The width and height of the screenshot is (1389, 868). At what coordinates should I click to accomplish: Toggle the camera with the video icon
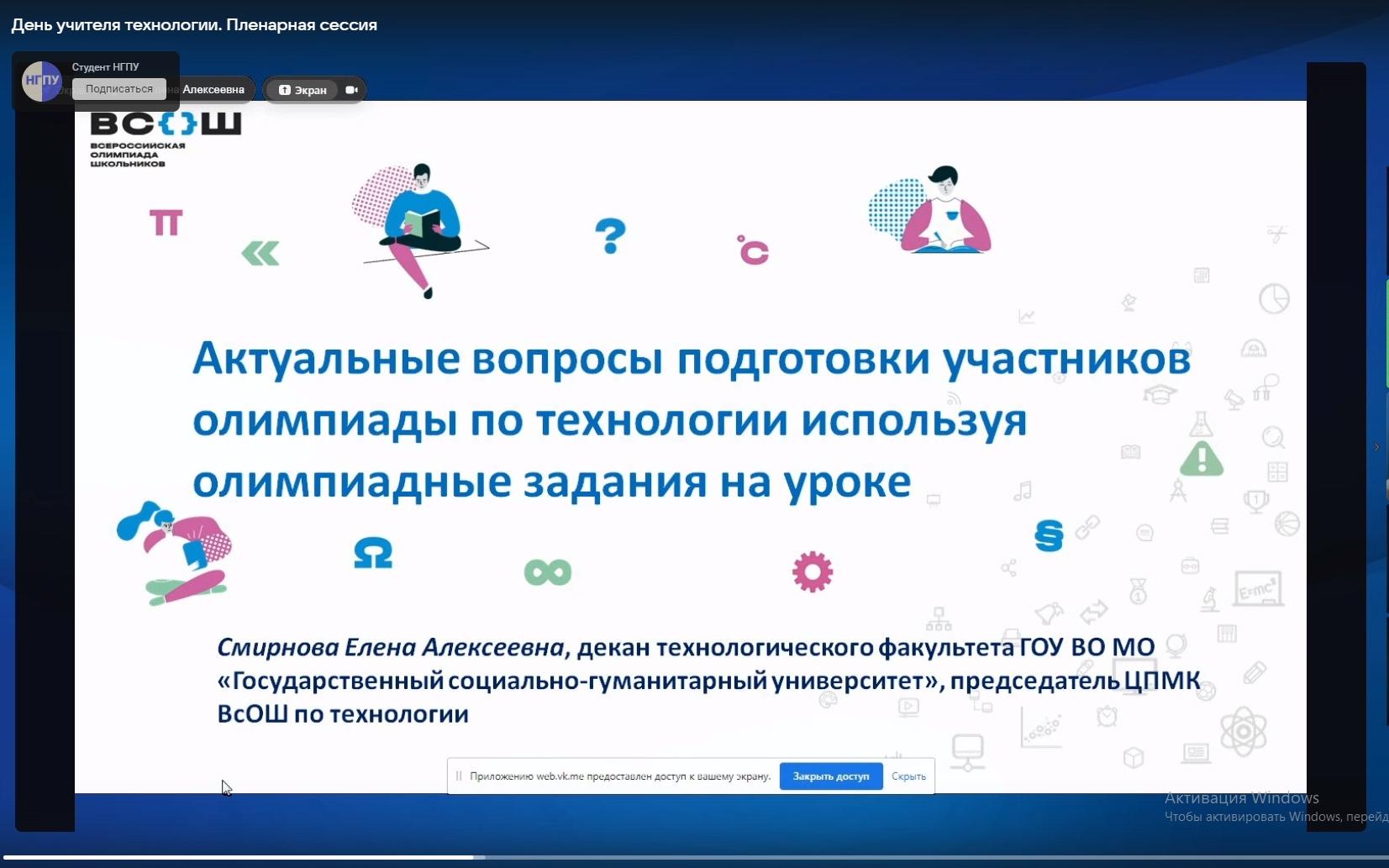[x=352, y=90]
